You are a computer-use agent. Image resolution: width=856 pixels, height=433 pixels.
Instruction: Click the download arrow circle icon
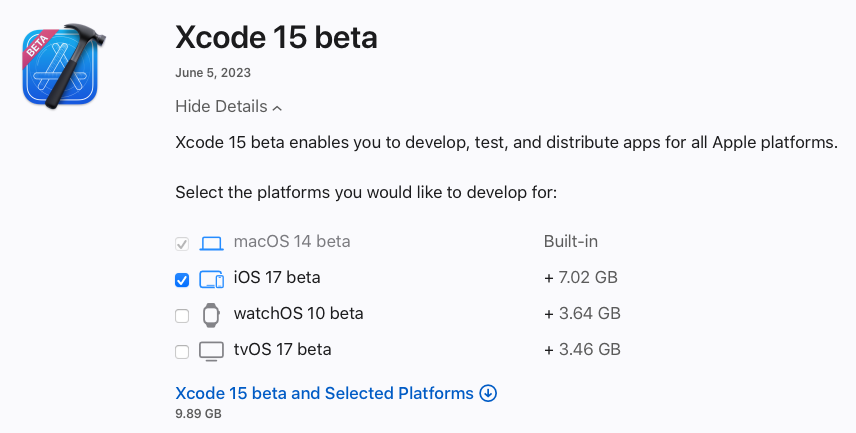(x=488, y=393)
